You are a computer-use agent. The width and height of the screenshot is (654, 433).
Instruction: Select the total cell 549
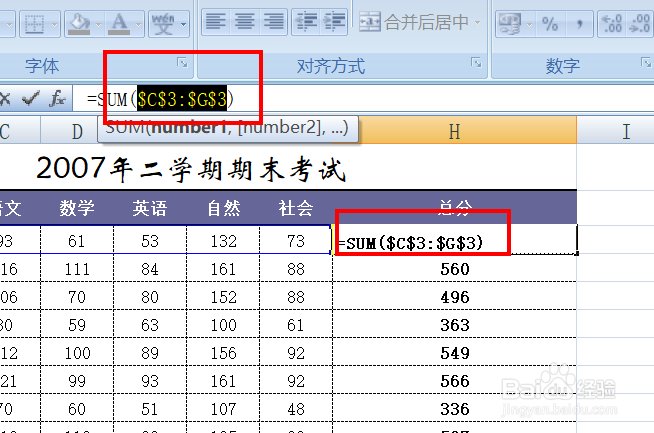pos(455,352)
